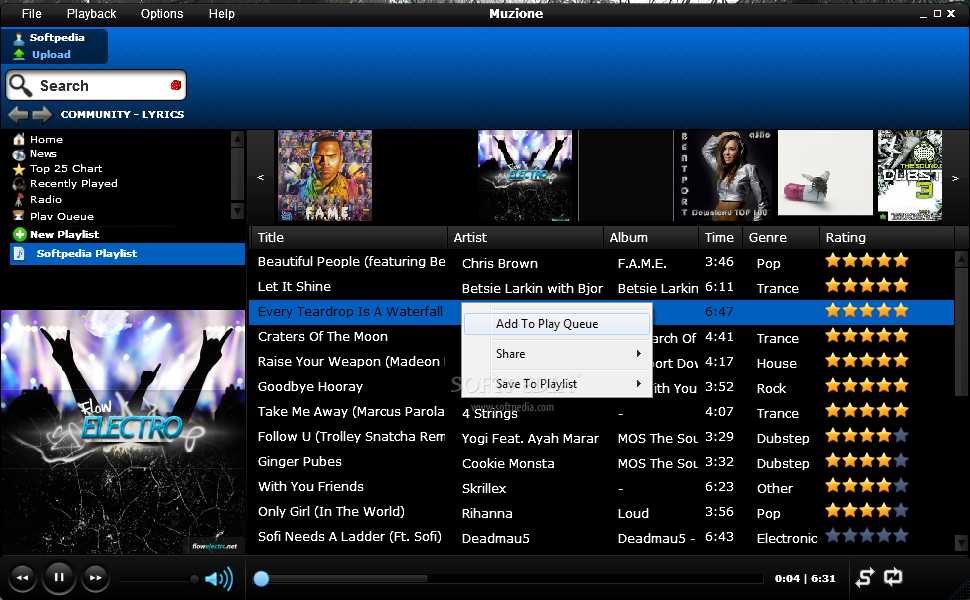
Task: Click the volume slider handle
Action: (194, 579)
